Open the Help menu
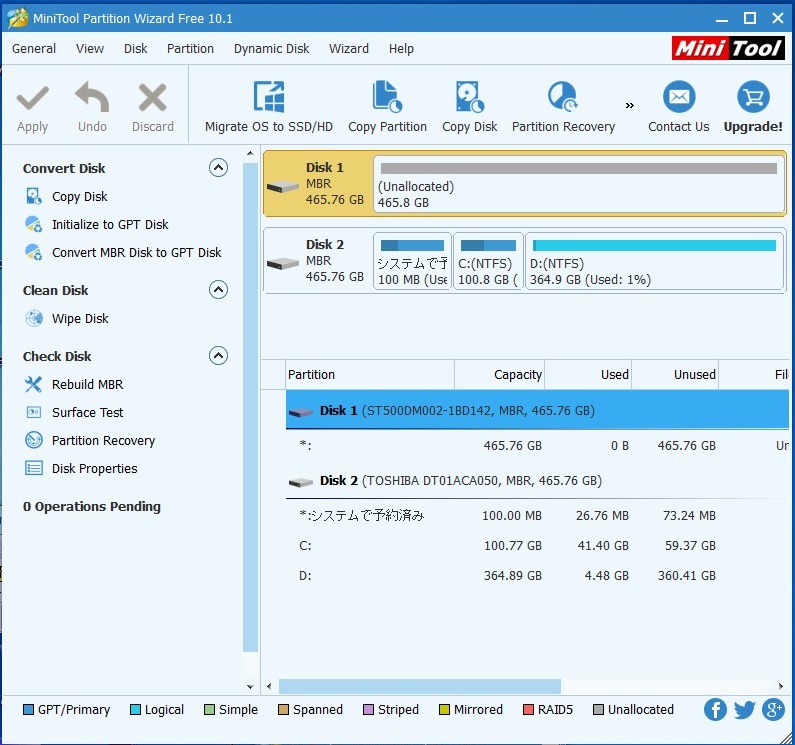The image size is (795, 745). (x=401, y=49)
